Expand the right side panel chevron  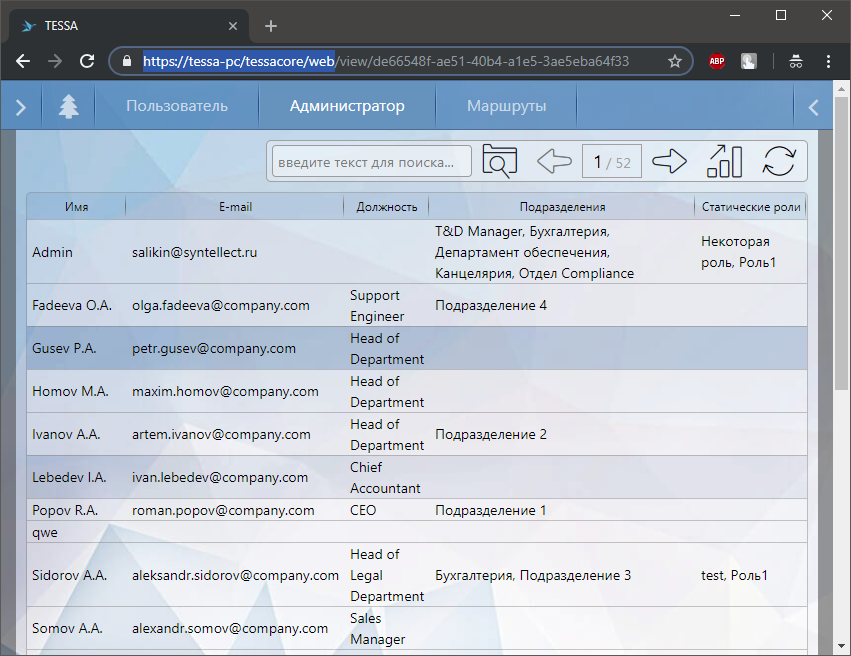click(x=813, y=107)
